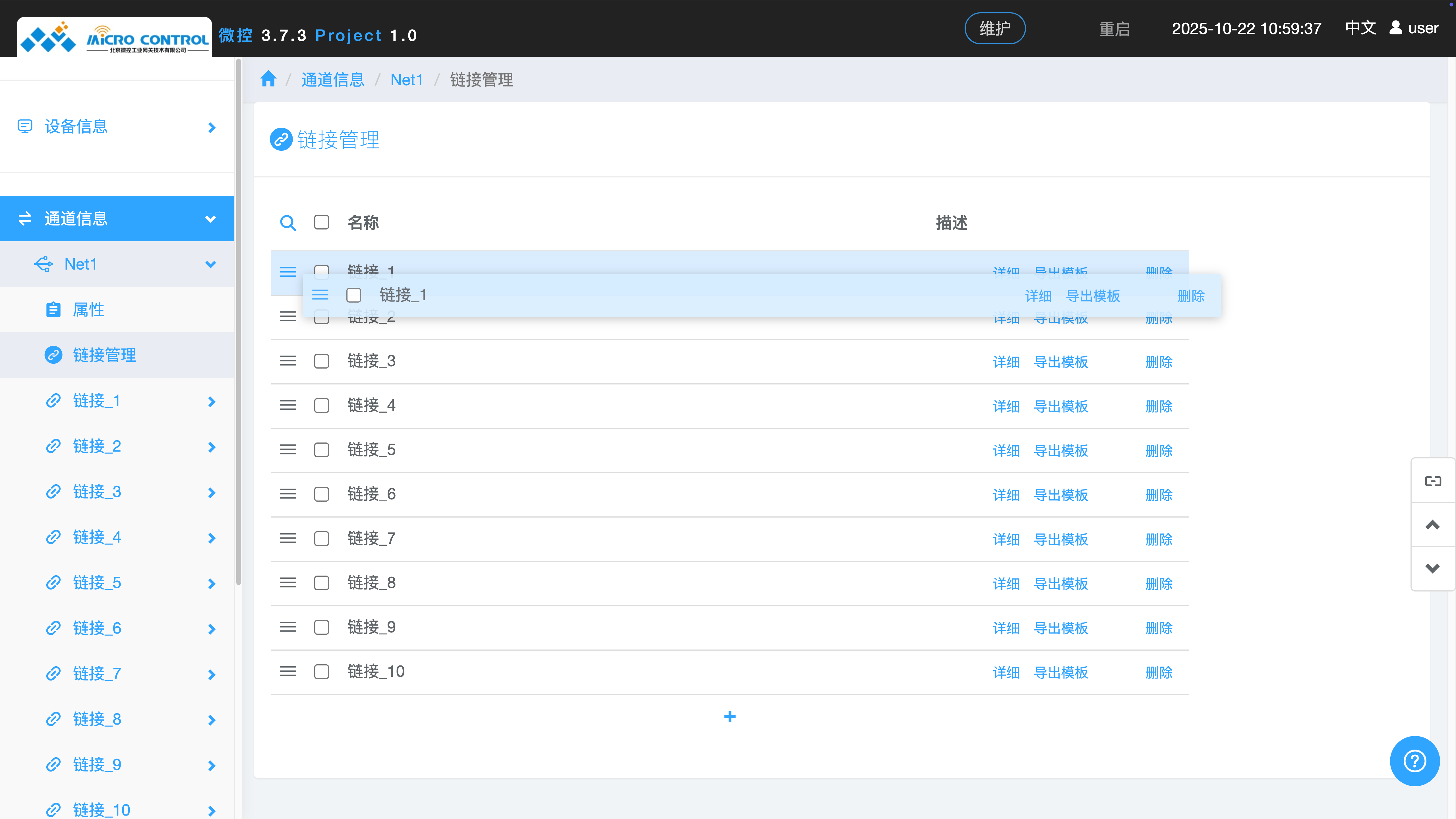Click the blue plus icon to add link
Screen dimensions: 1456x819
pyautogui.click(x=730, y=717)
